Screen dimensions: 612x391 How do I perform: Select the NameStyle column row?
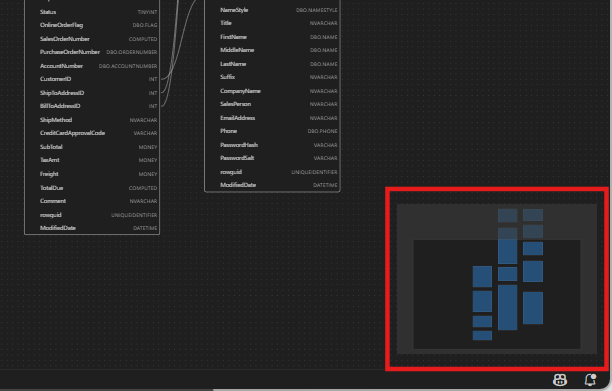tap(272, 10)
